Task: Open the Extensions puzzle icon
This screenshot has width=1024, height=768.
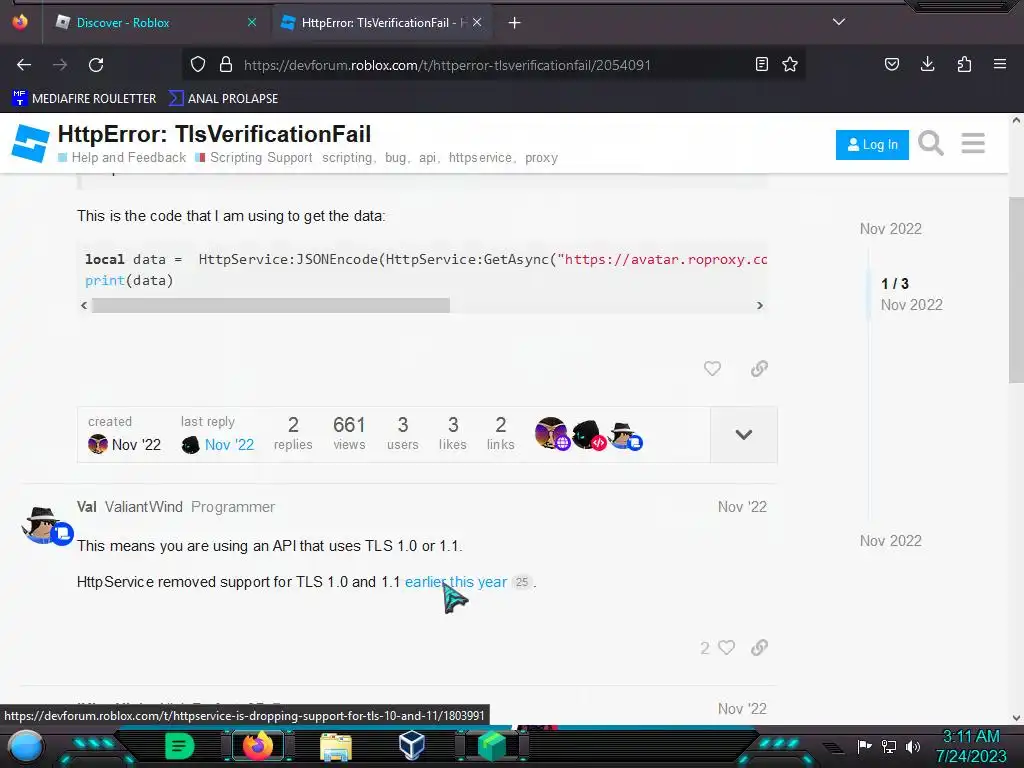Action: coord(964,64)
